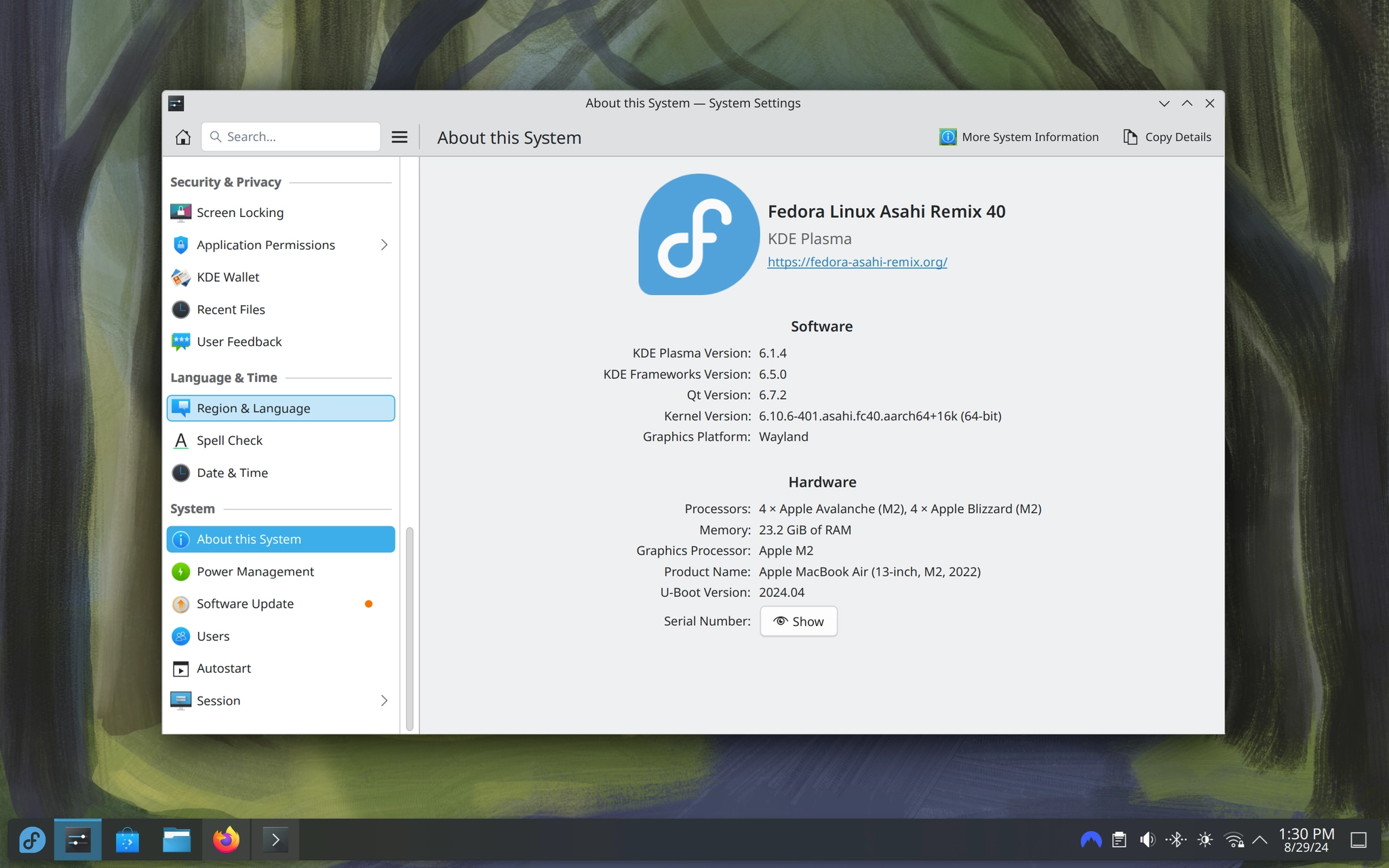Click the sidebar scrollbar

click(x=409, y=628)
